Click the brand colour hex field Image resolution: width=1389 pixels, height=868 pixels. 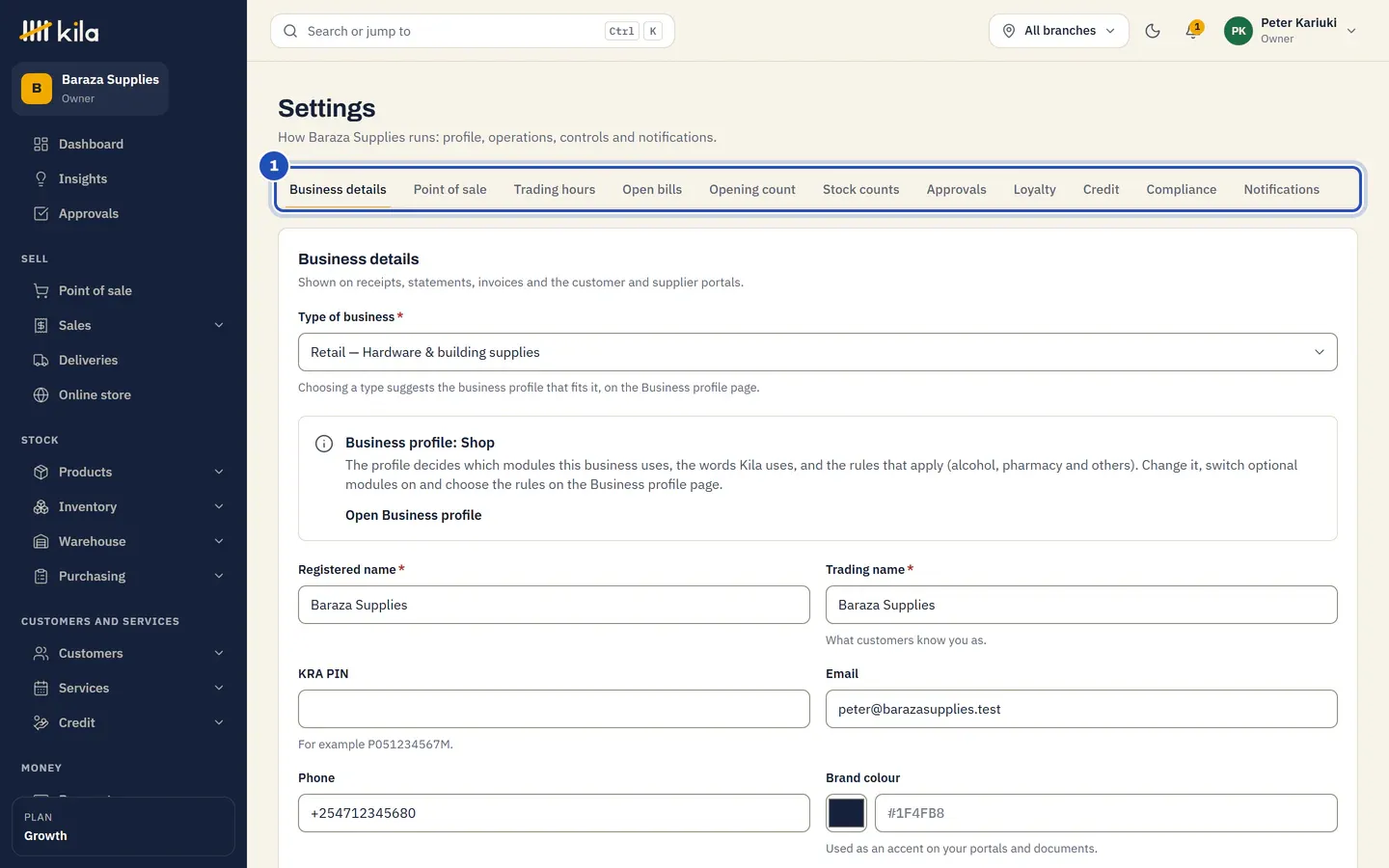pos(1105,813)
